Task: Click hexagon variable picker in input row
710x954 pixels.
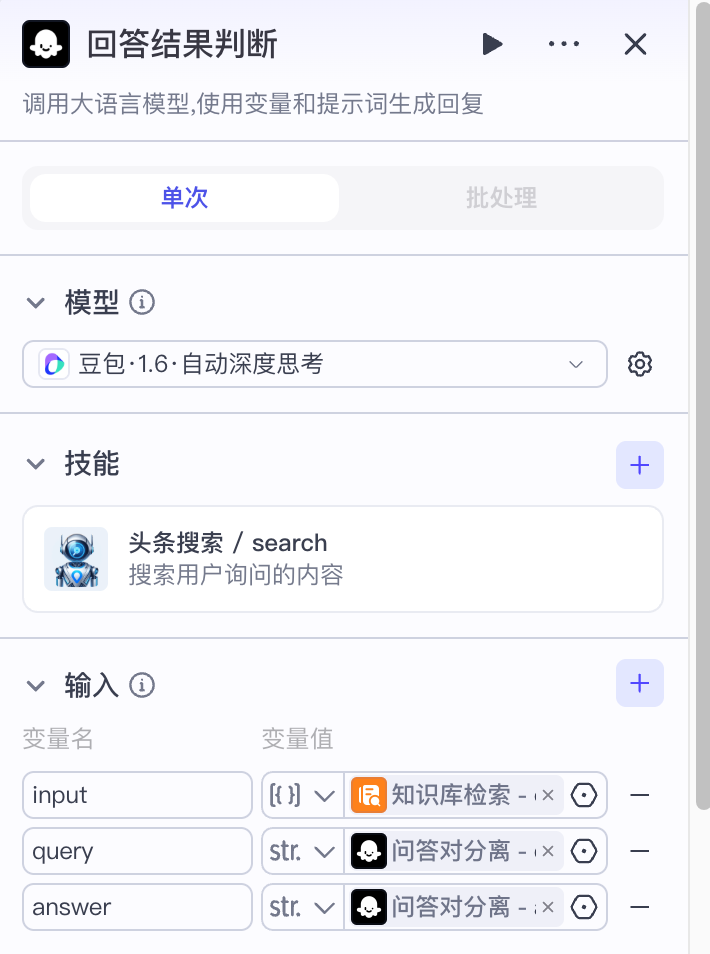Action: pyautogui.click(x=584, y=796)
